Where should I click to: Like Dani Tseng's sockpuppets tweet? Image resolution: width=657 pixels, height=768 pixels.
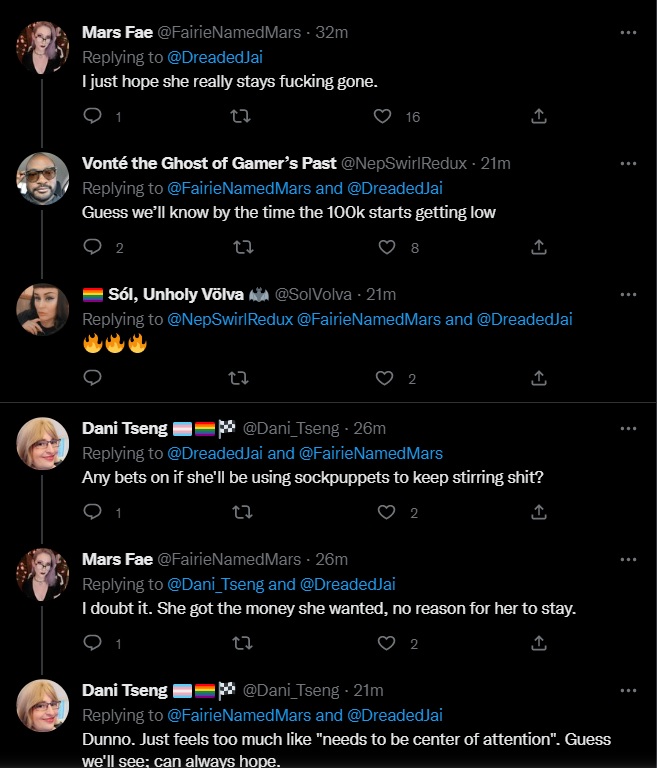[386, 512]
